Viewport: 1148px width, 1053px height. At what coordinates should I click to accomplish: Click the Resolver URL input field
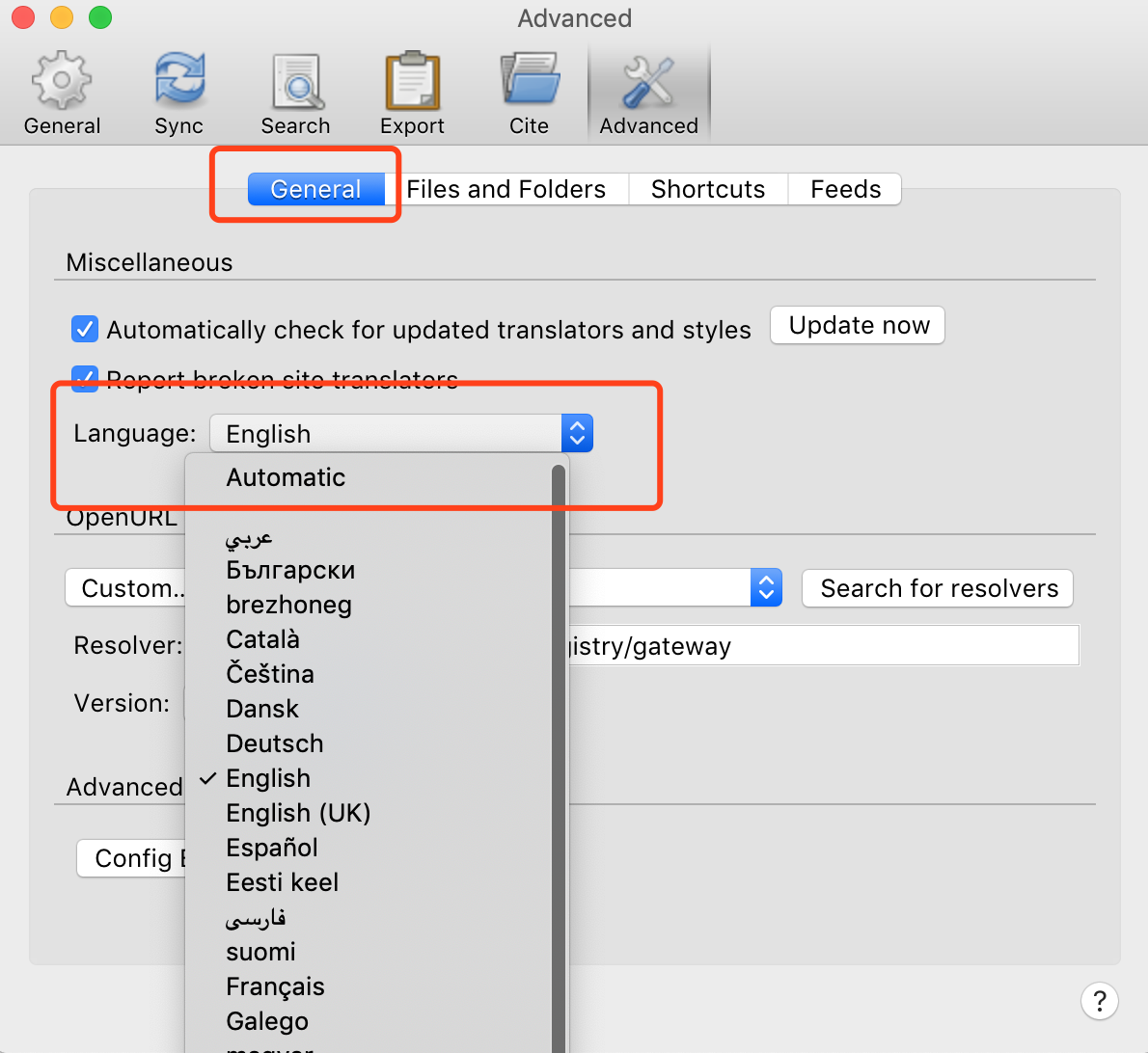(824, 645)
